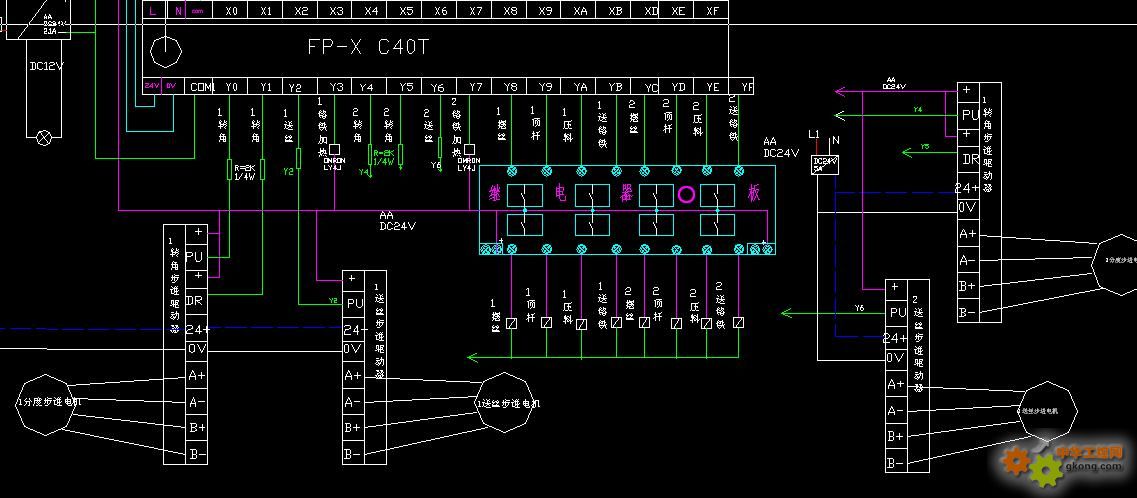The width and height of the screenshot is (1137, 498).
Task: Select the XA input terminal
Action: [x=580, y=11]
